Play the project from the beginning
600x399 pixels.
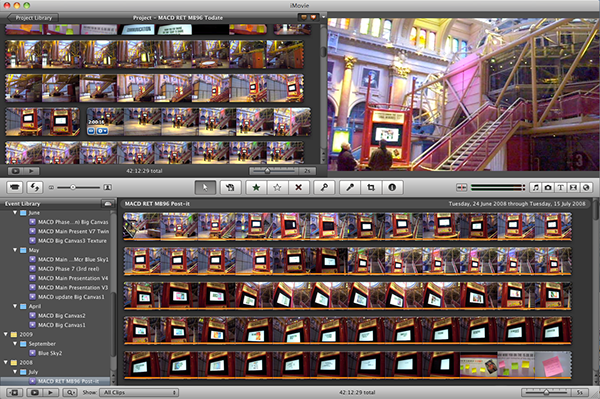point(15,171)
